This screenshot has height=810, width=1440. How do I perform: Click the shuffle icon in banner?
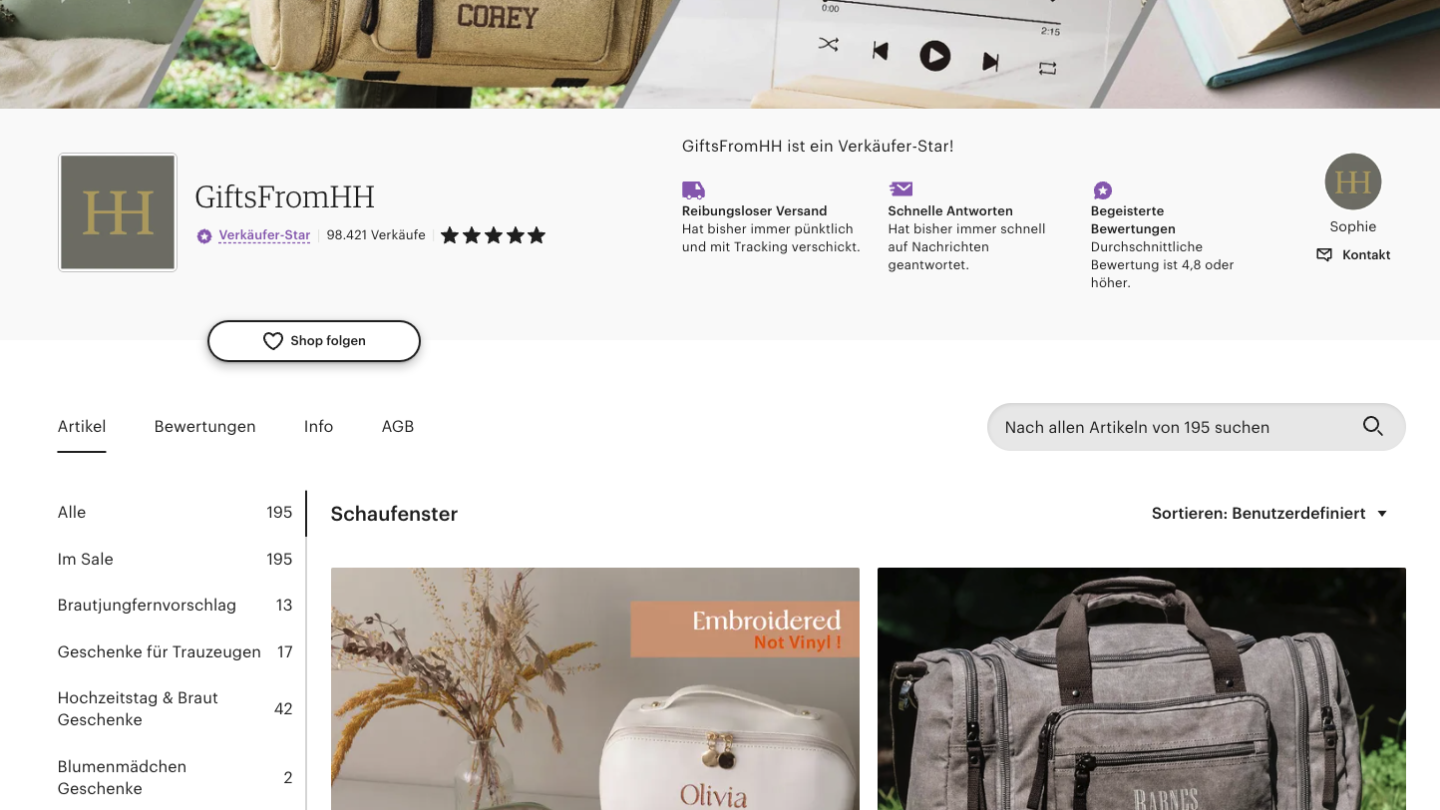pos(829,44)
